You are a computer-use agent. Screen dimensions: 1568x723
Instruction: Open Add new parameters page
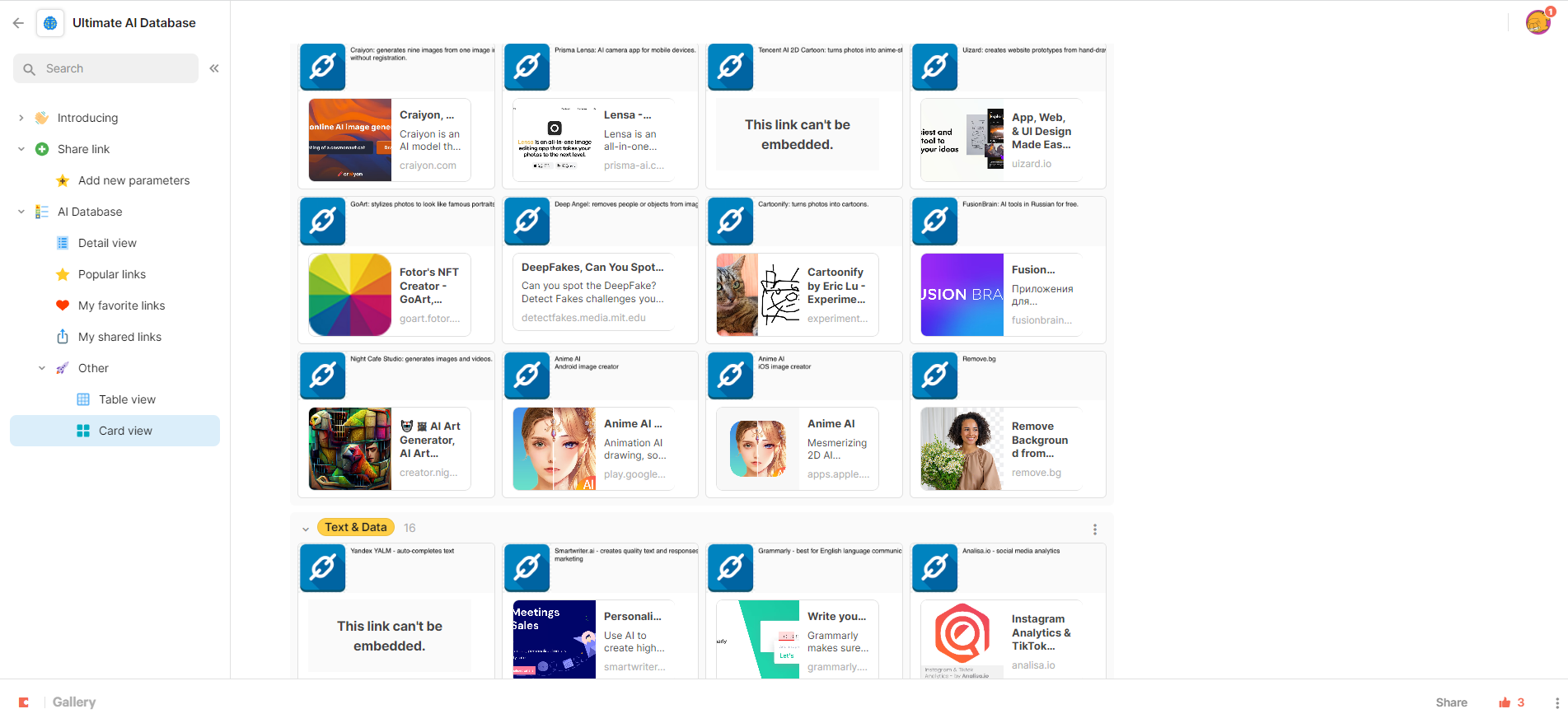click(x=133, y=180)
